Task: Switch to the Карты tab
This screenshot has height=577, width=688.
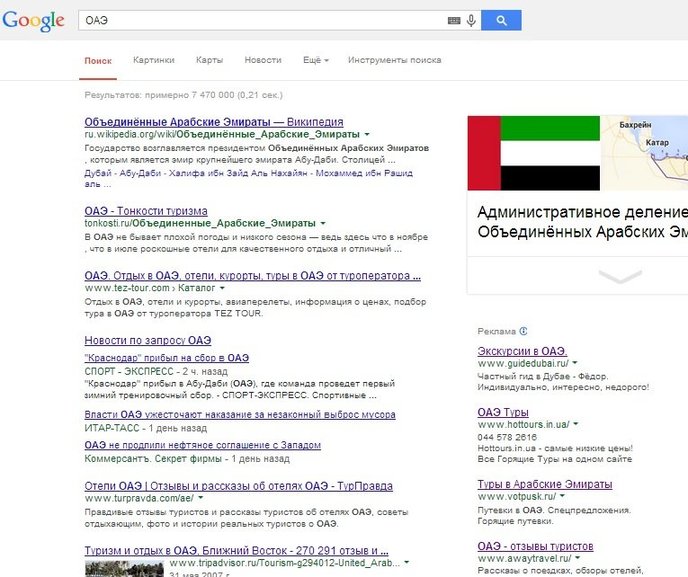Action: click(209, 60)
